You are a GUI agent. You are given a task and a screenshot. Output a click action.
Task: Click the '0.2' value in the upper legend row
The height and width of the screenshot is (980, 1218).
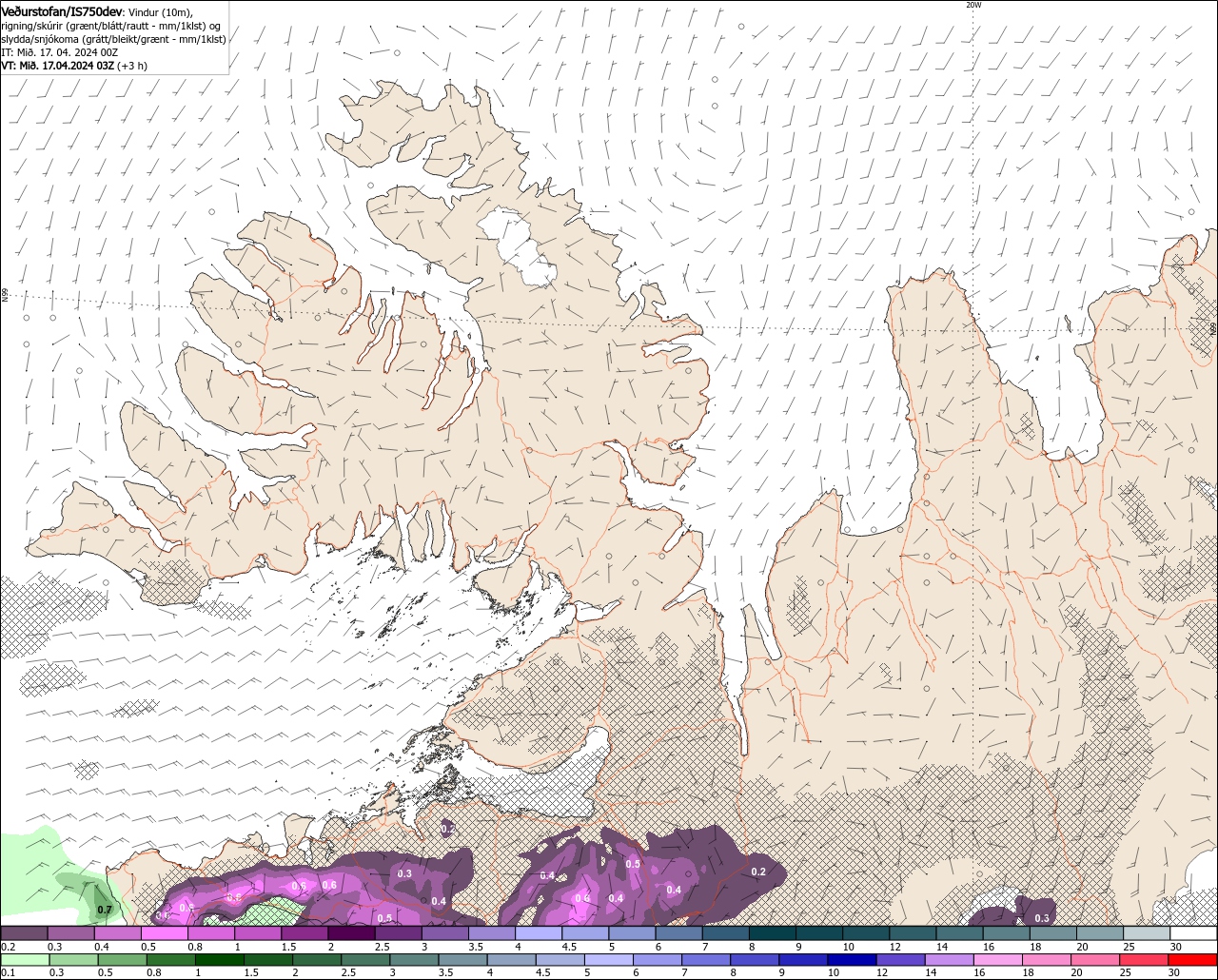[8, 947]
